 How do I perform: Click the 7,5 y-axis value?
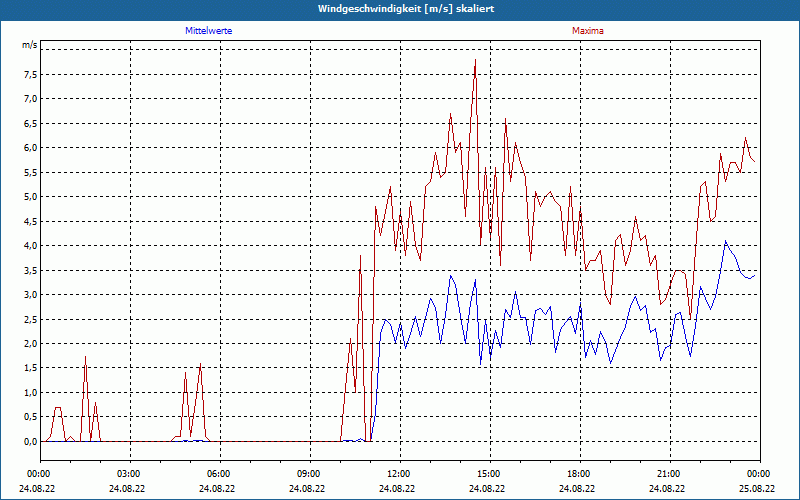[31, 74]
